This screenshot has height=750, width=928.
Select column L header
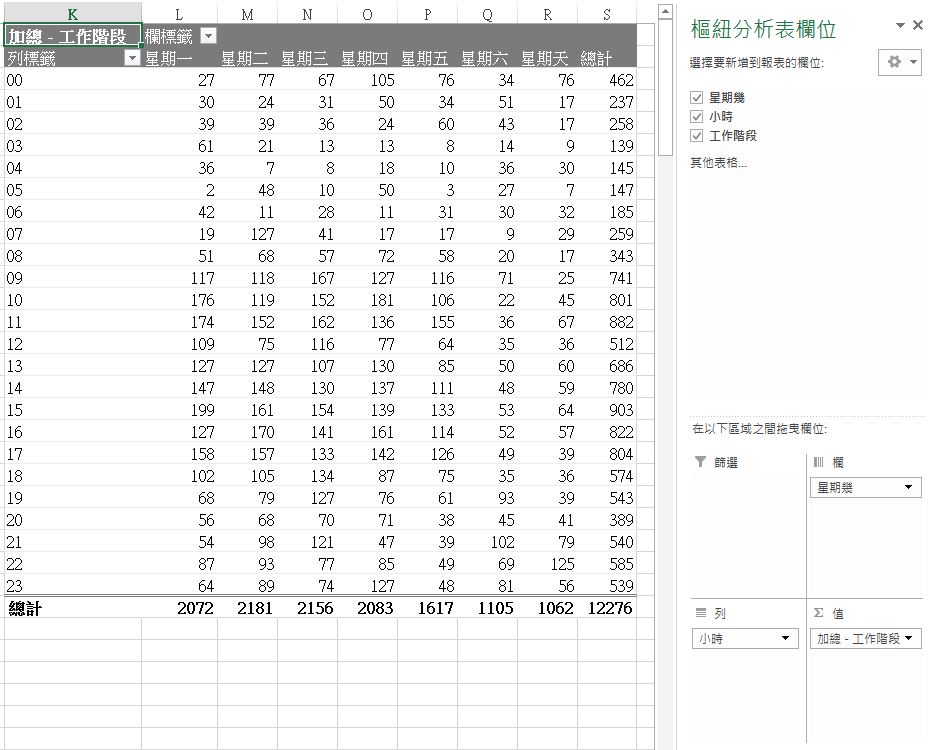pos(179,14)
